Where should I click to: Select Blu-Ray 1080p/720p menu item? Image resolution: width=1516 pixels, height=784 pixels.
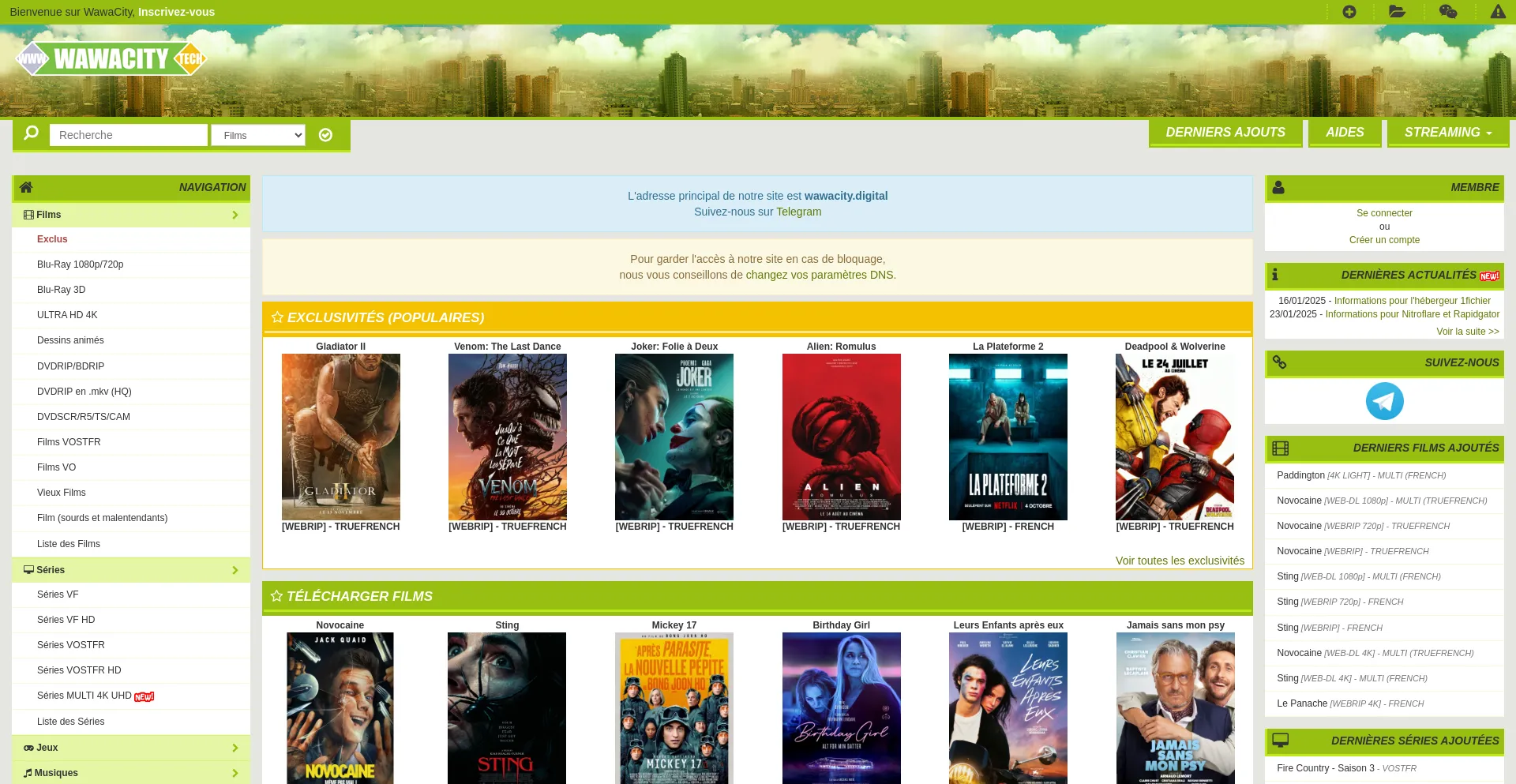[81, 264]
